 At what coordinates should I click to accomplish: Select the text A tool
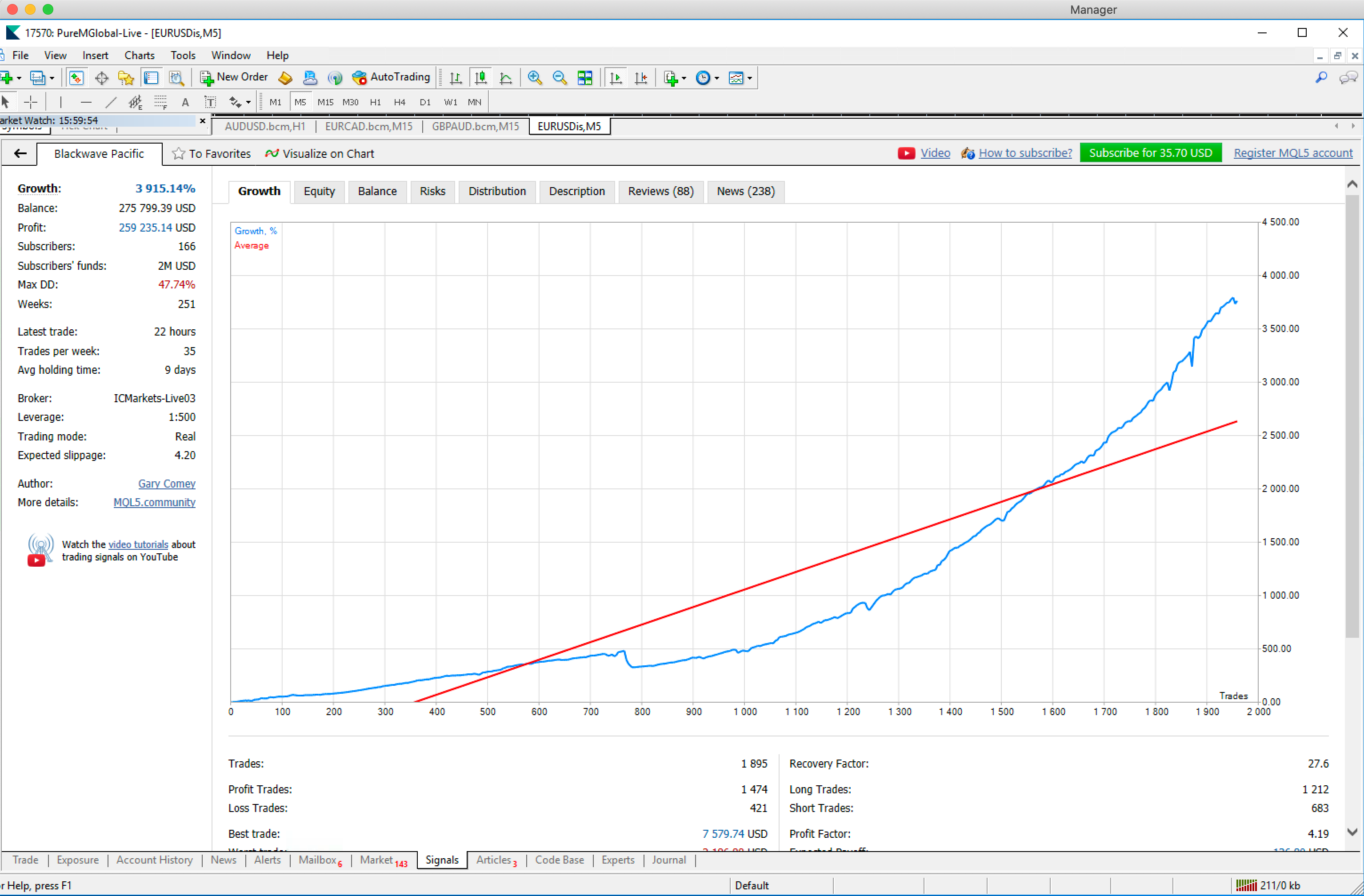(185, 103)
